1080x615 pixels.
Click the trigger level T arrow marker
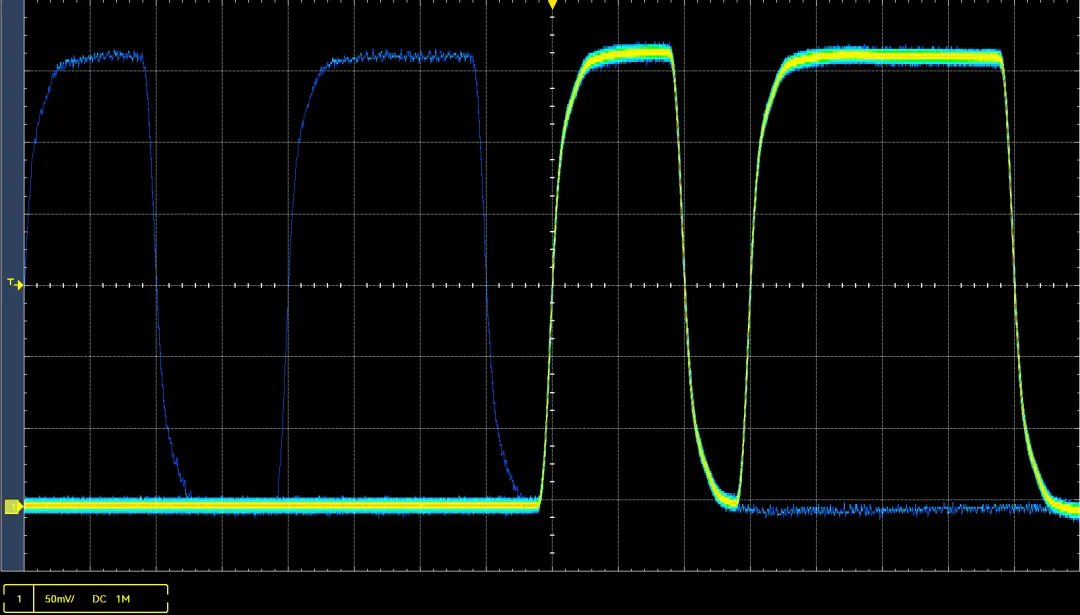coord(14,284)
